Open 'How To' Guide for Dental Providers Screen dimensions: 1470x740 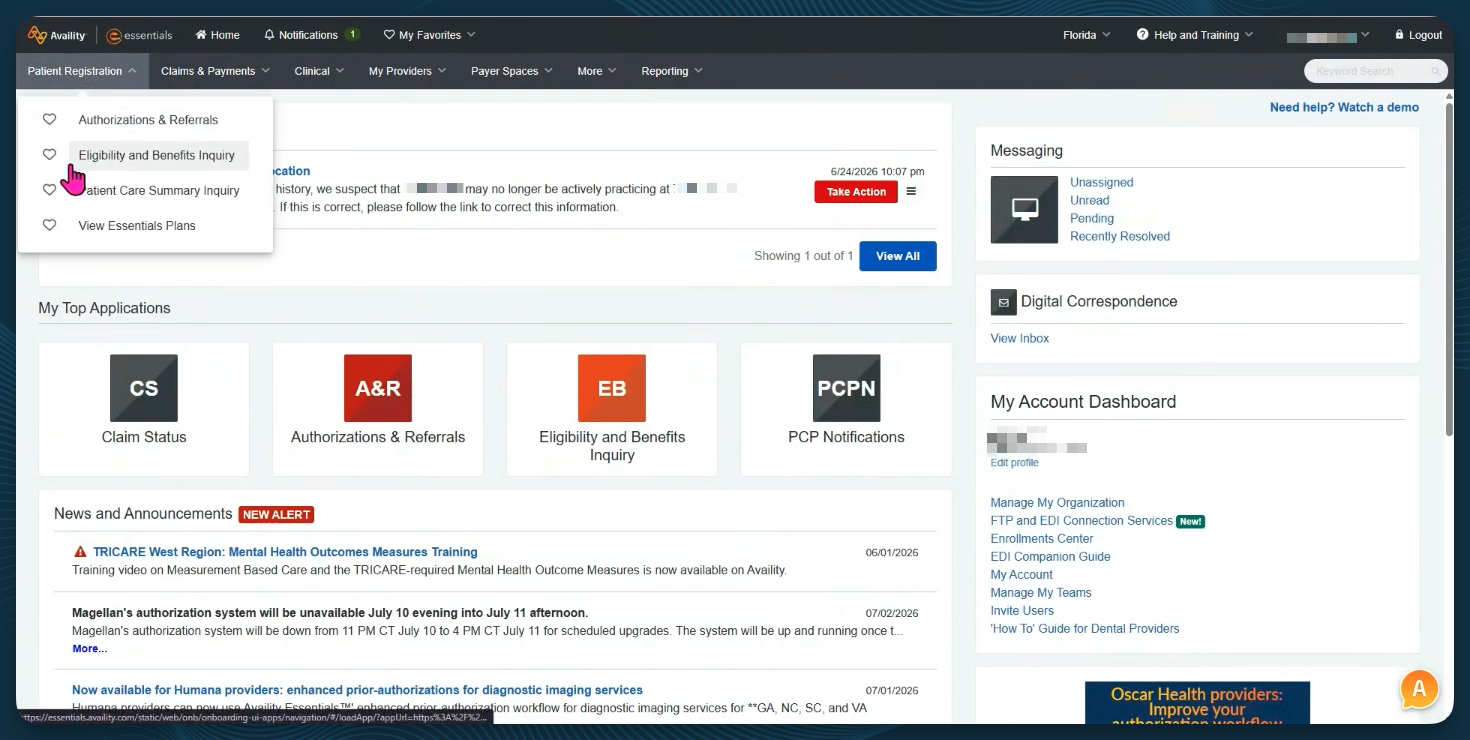pyautogui.click(x=1085, y=629)
